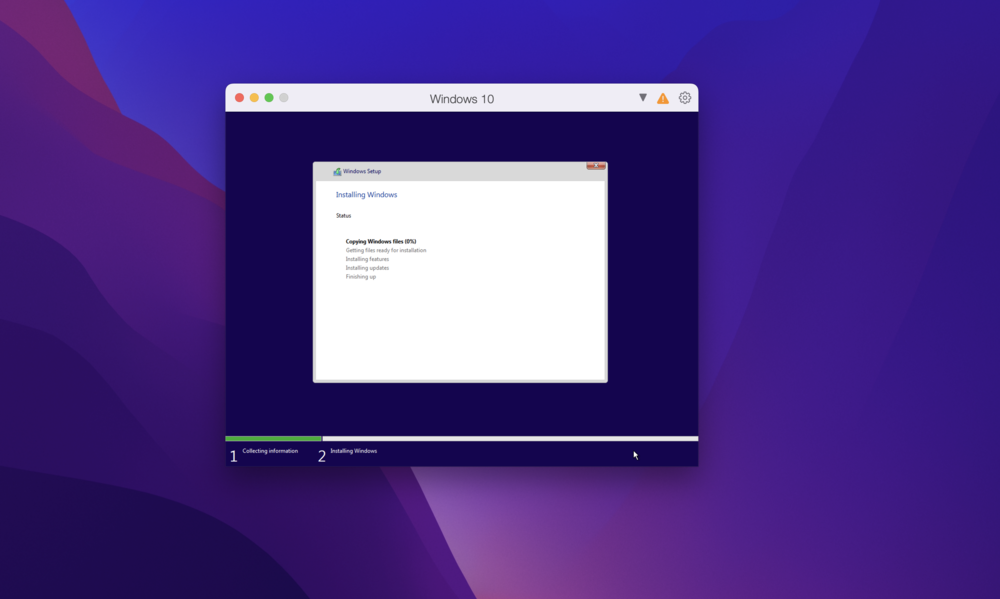The width and height of the screenshot is (1000, 599).
Task: Open the Parallels warning triangle alert
Action: (663, 98)
